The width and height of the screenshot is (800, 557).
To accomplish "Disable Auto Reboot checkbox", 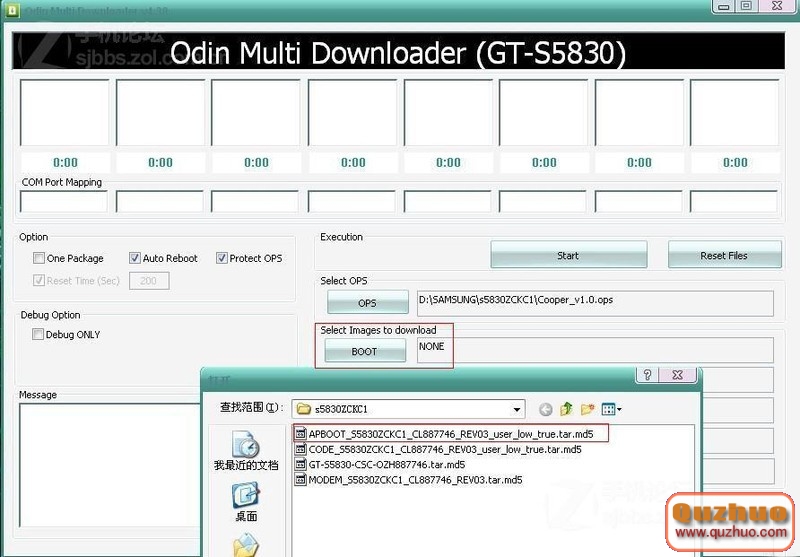I will pos(135,258).
